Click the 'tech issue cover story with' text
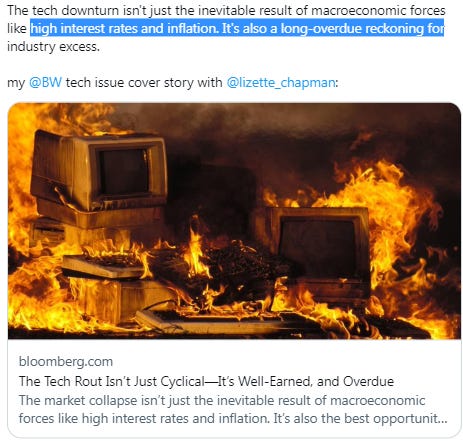463x441 pixels. 144,82
